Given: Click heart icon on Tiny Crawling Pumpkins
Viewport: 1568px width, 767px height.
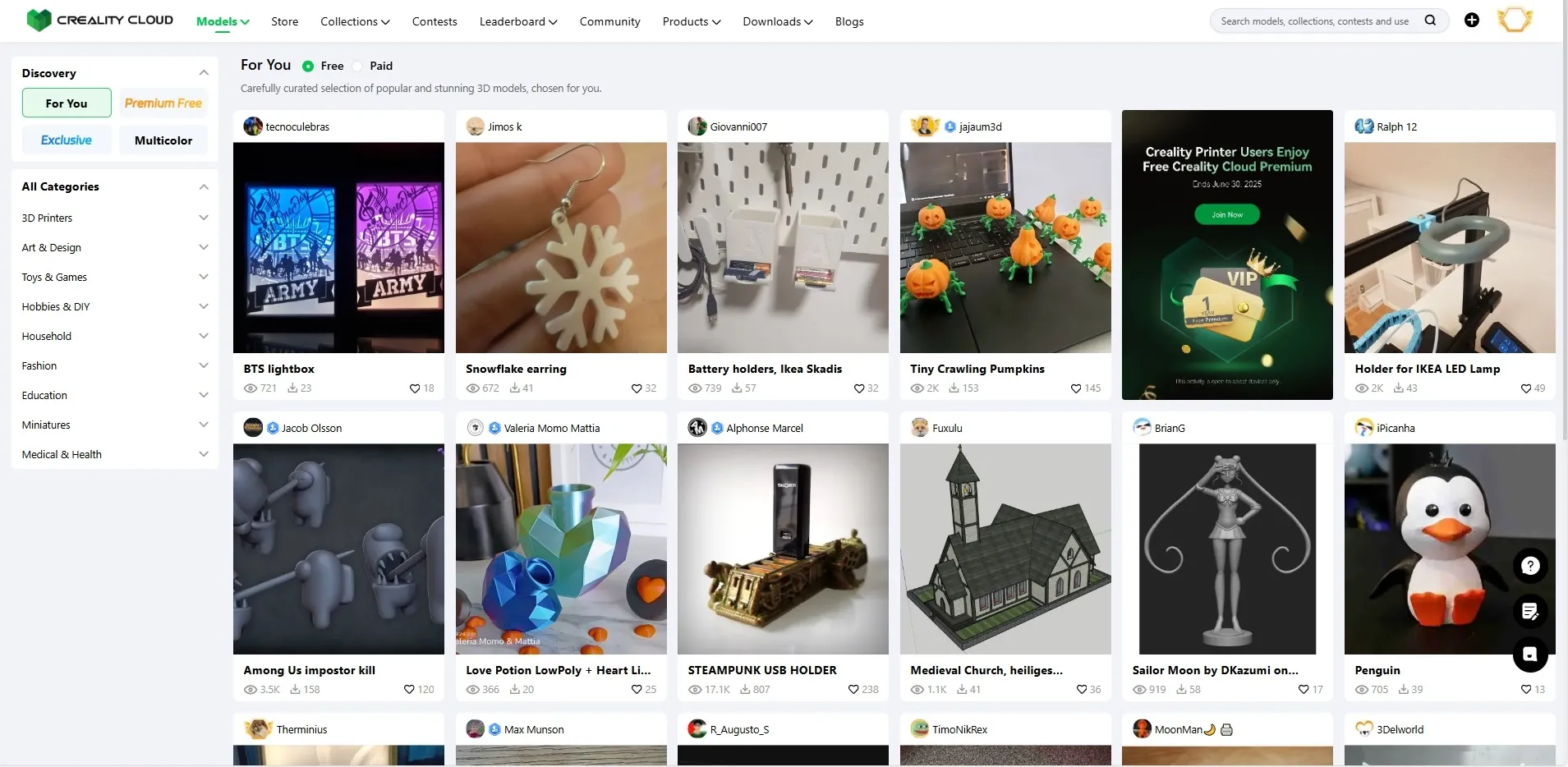Looking at the screenshot, I should click(1076, 388).
